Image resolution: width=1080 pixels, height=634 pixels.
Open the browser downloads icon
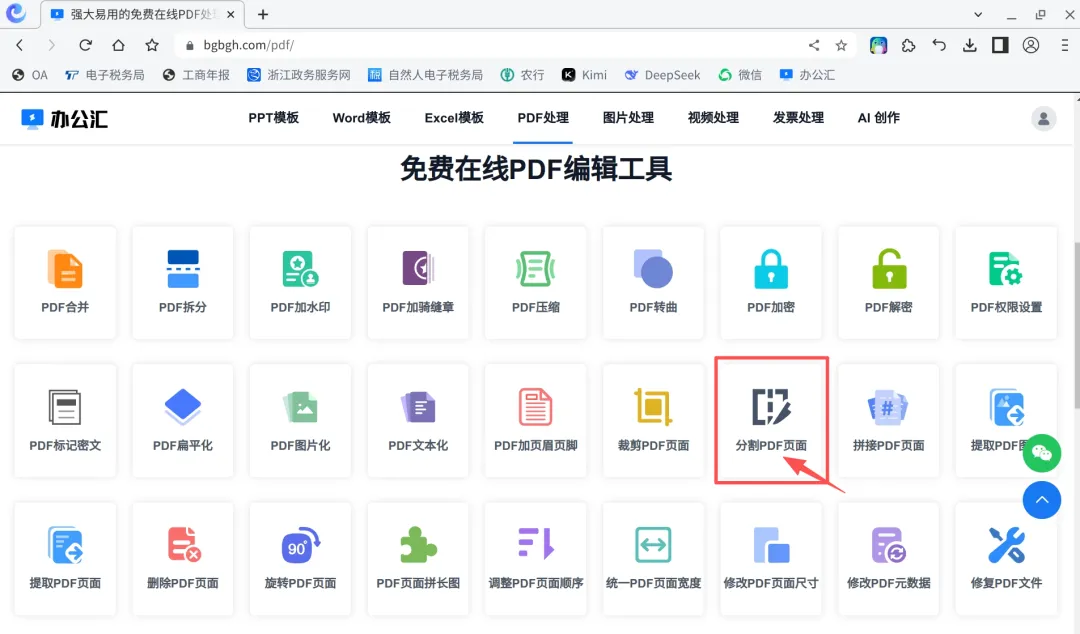pos(970,45)
